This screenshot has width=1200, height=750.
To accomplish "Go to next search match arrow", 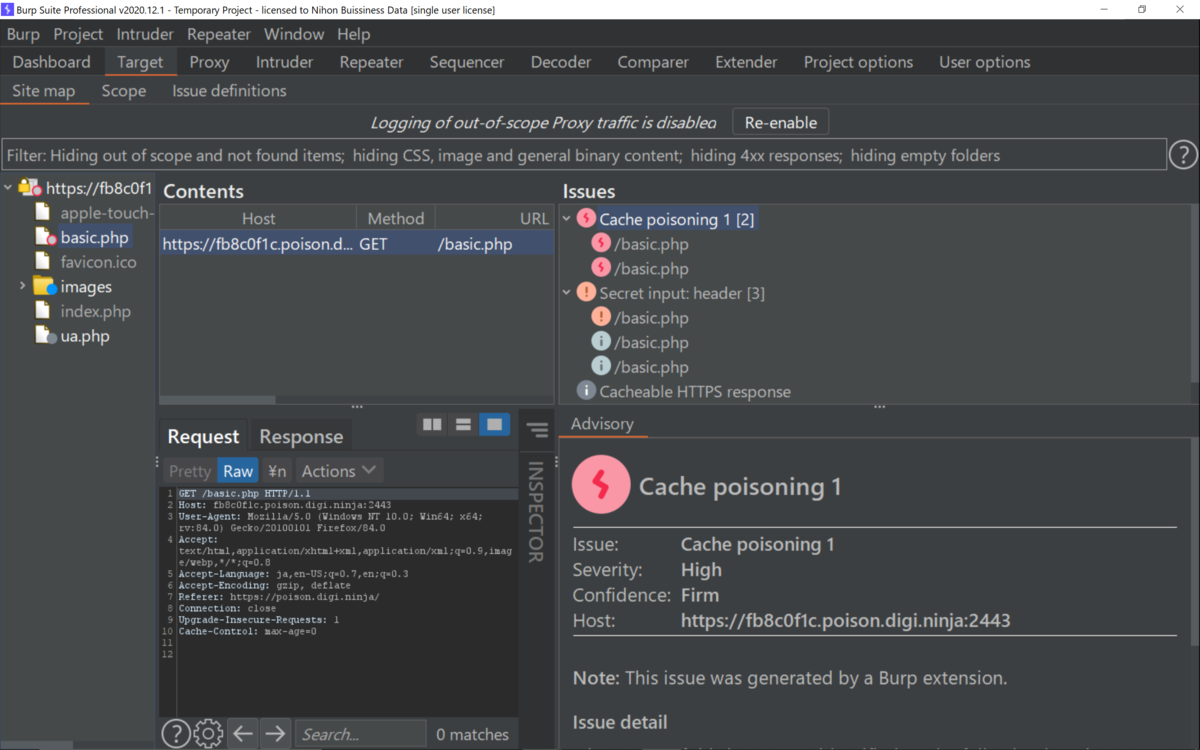I will point(275,734).
